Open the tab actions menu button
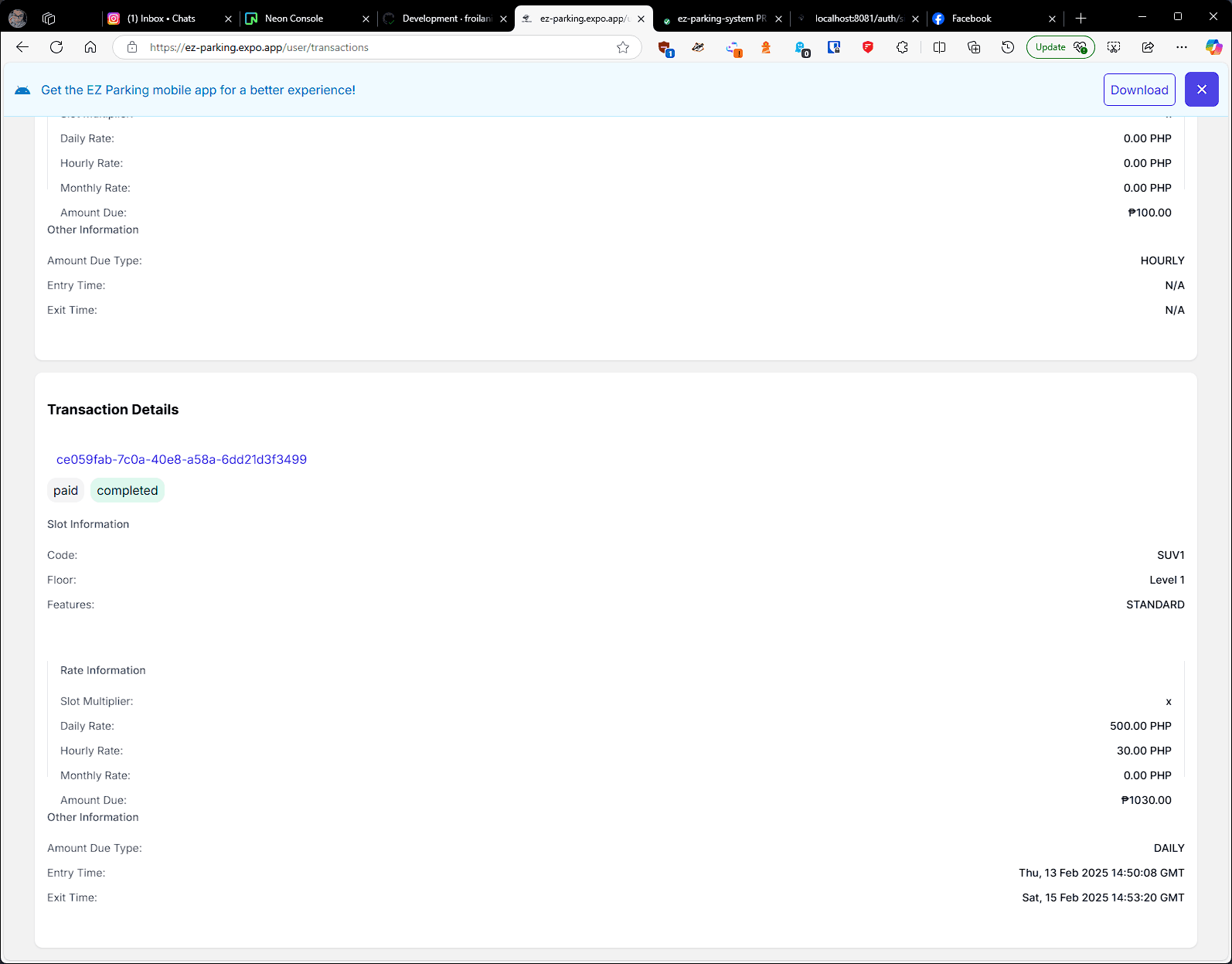 pos(49,18)
